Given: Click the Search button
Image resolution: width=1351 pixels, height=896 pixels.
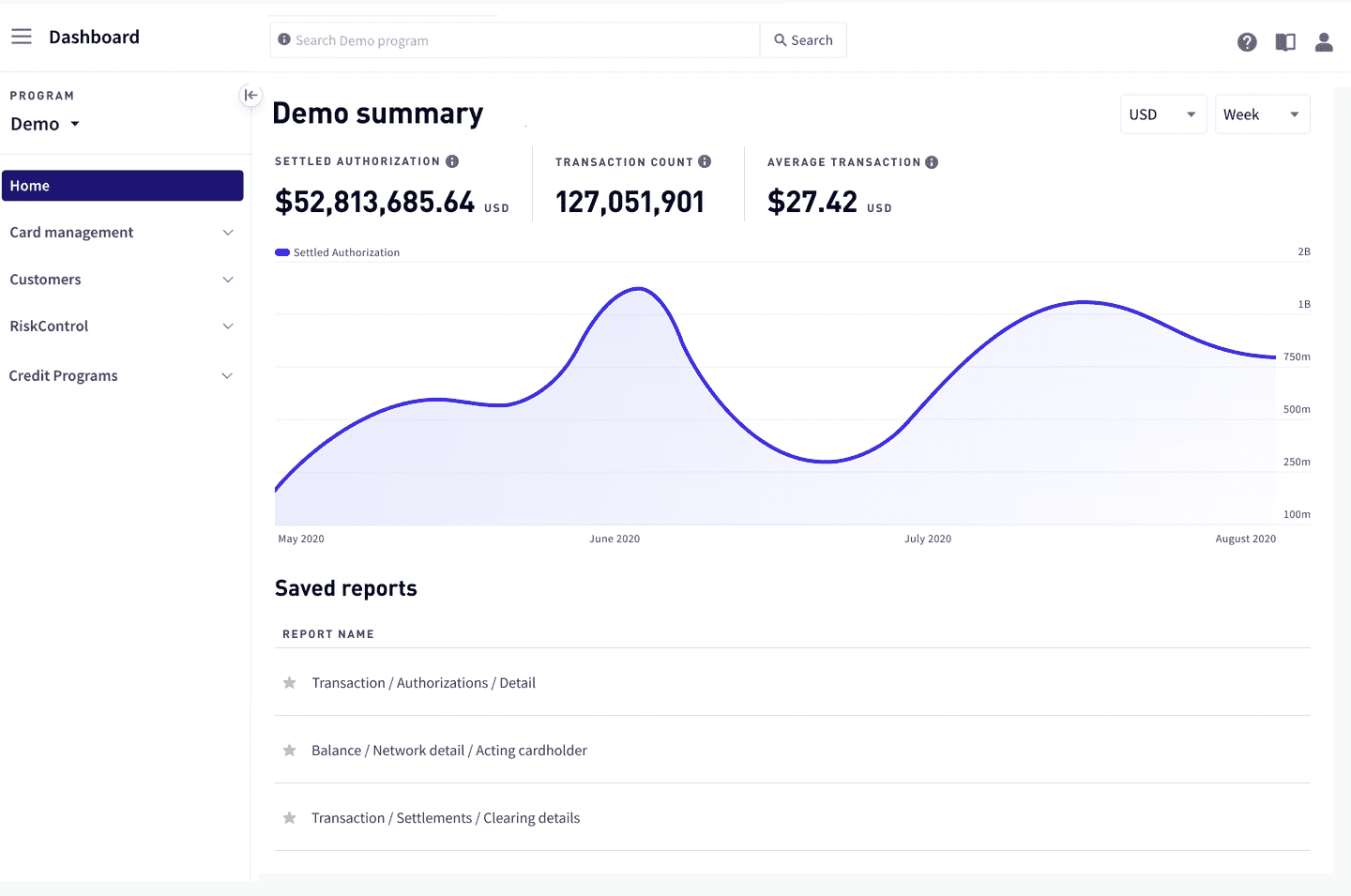Looking at the screenshot, I should click(x=803, y=39).
